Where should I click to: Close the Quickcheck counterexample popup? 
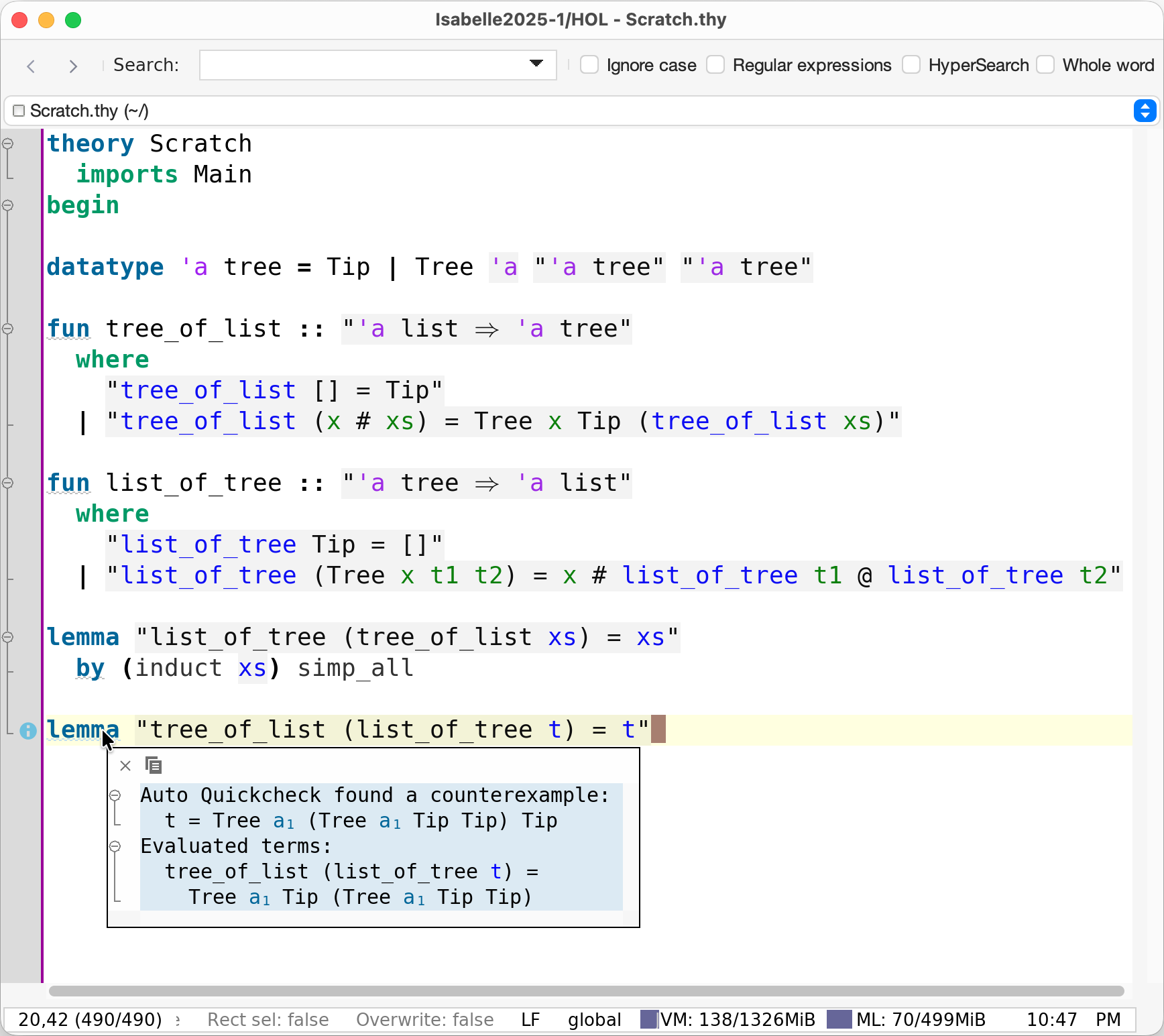(x=125, y=766)
